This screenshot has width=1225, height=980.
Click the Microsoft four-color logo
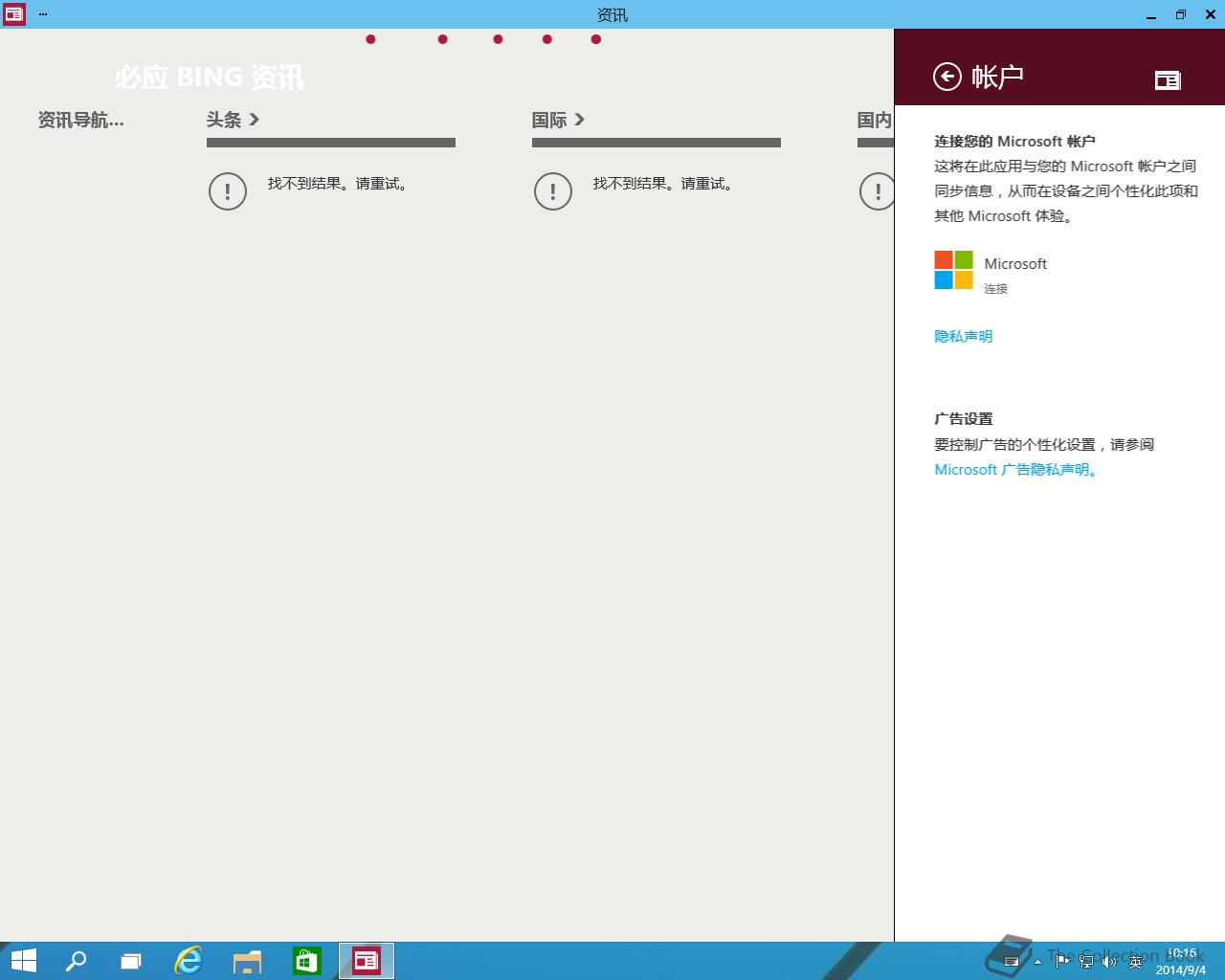pyautogui.click(x=953, y=270)
